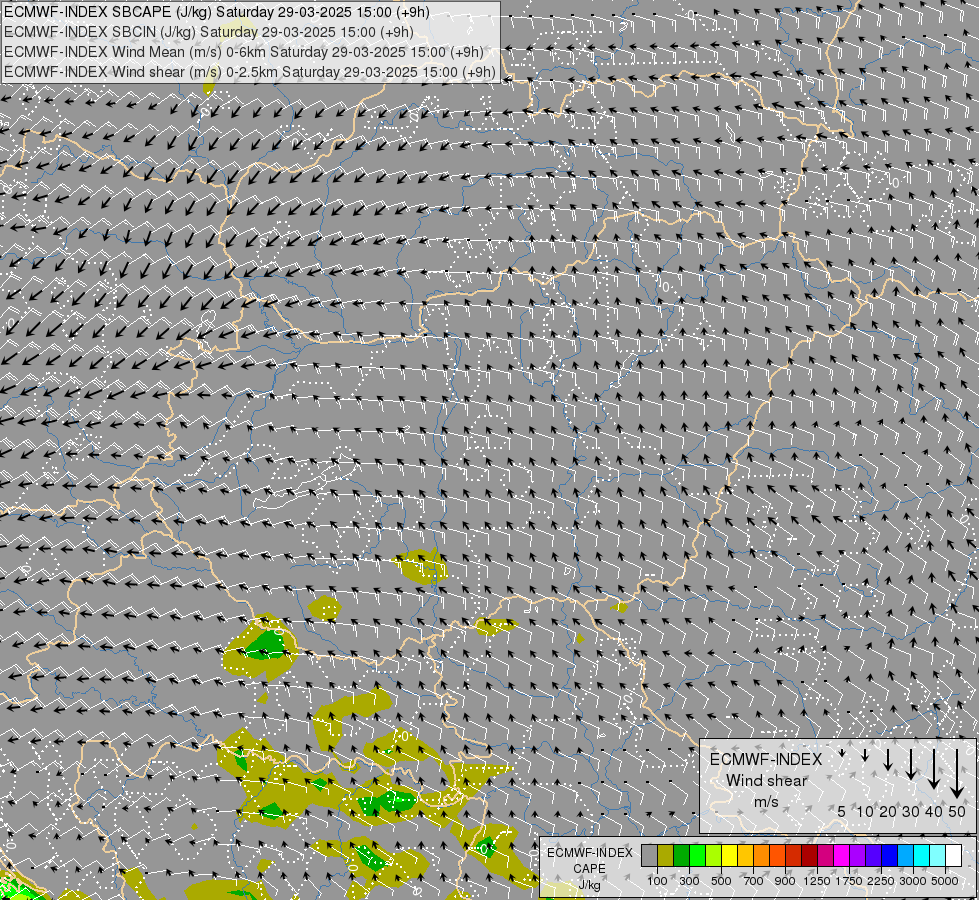
Task: Click the '700' CAPE scale value
Action: coord(754,881)
